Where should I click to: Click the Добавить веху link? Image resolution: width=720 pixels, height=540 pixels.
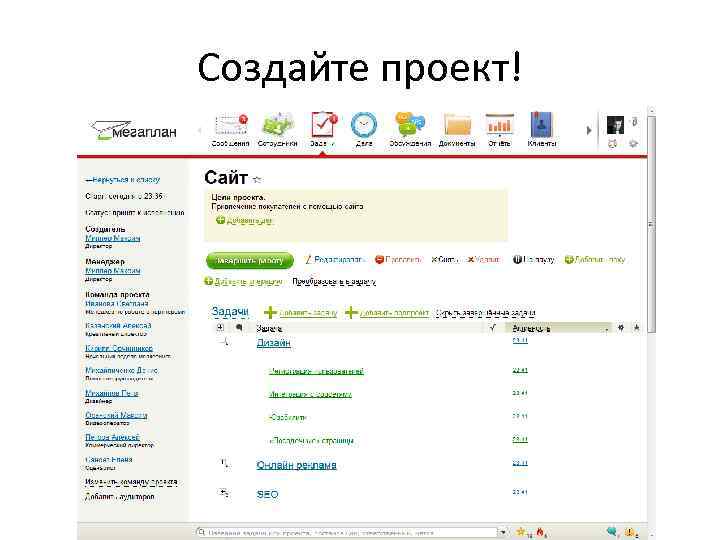pyautogui.click(x=595, y=259)
